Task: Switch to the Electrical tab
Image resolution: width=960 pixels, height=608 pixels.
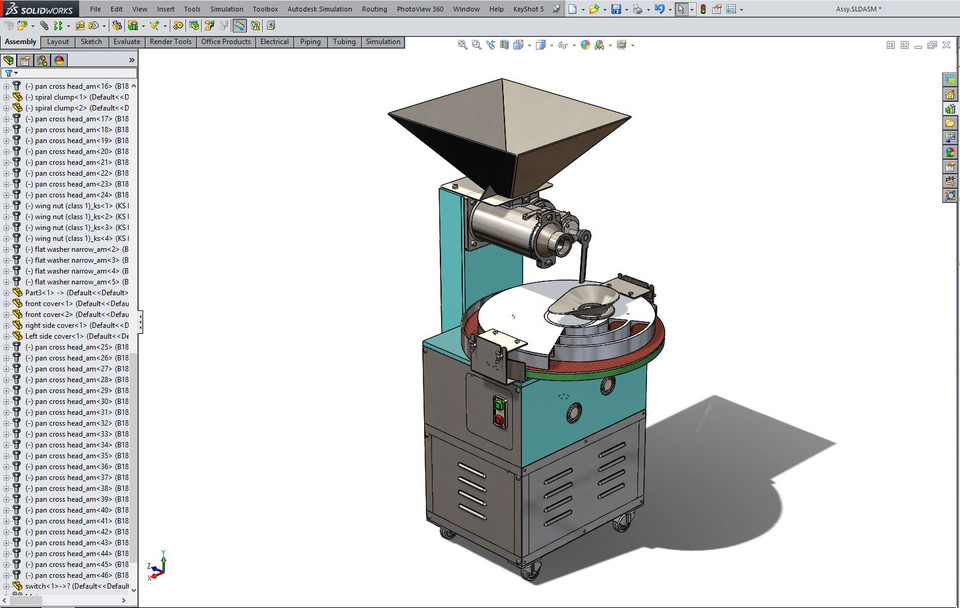Action: [274, 42]
